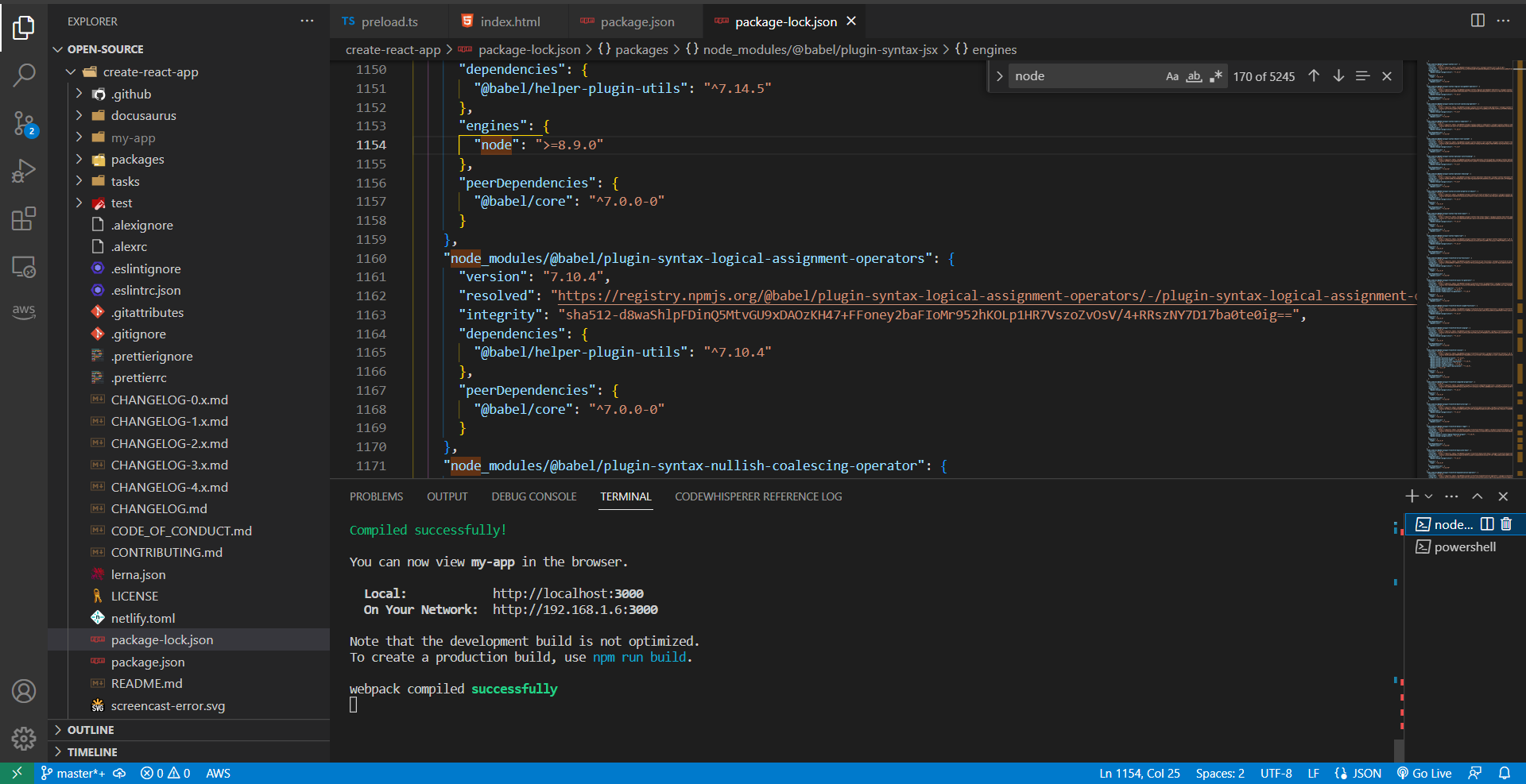Screen dimensions: 1526x784
Task: Open notifications bell in status bar
Action: click(1505, 773)
